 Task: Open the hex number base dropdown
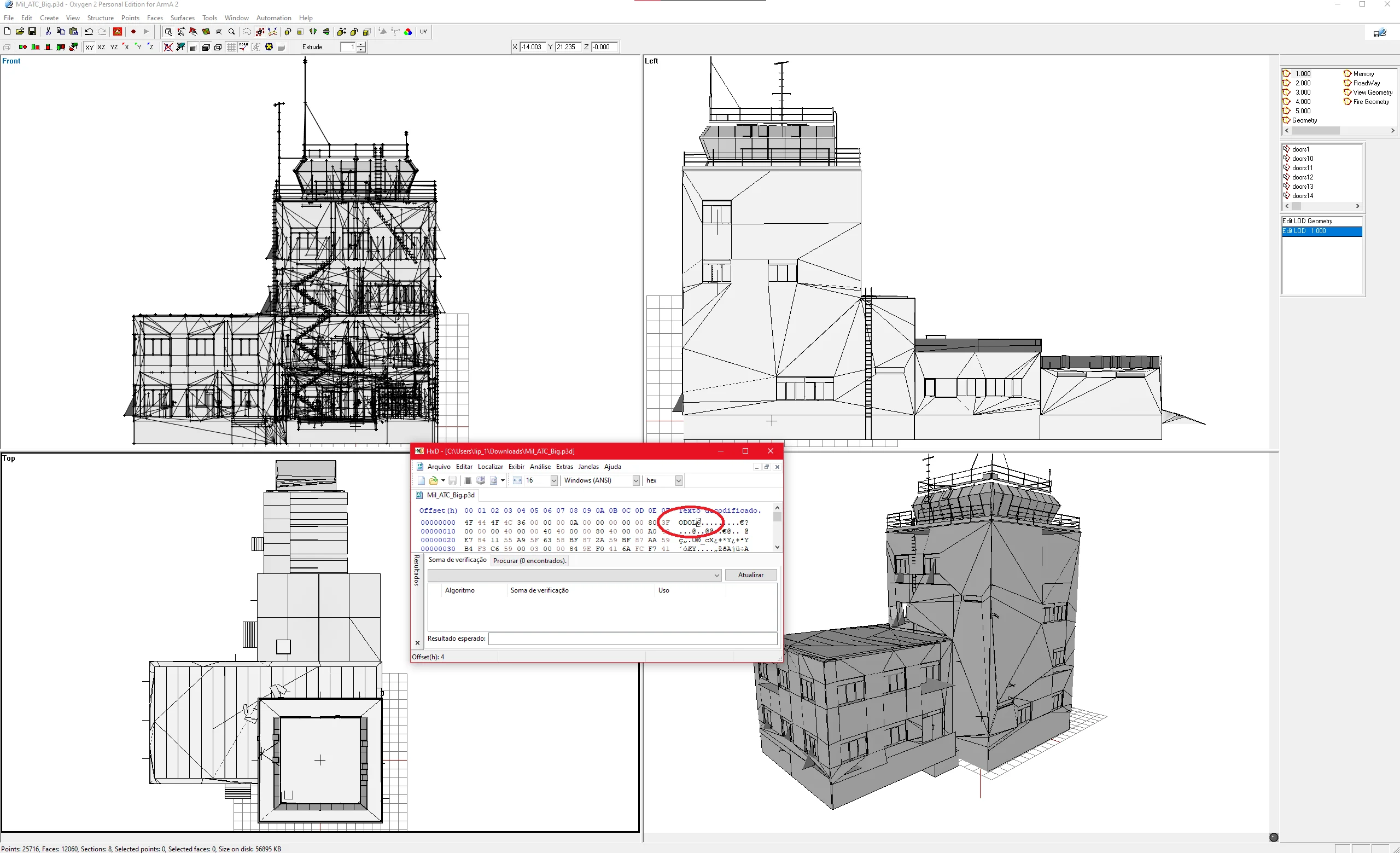679,481
